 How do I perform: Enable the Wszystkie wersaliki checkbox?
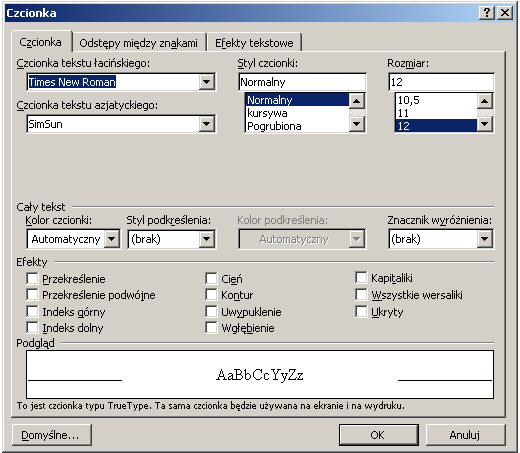point(361,295)
